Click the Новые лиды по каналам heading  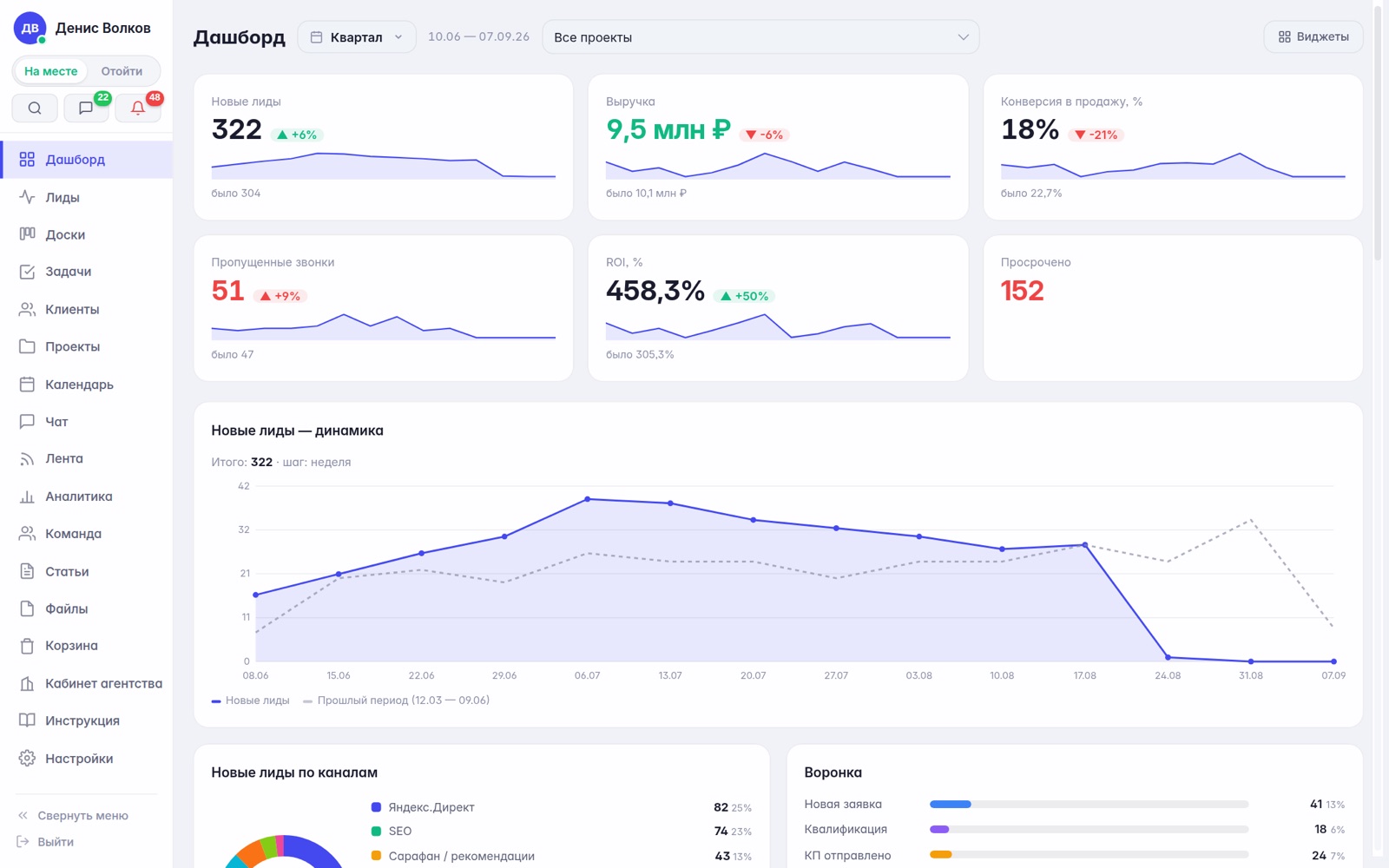pos(294,773)
